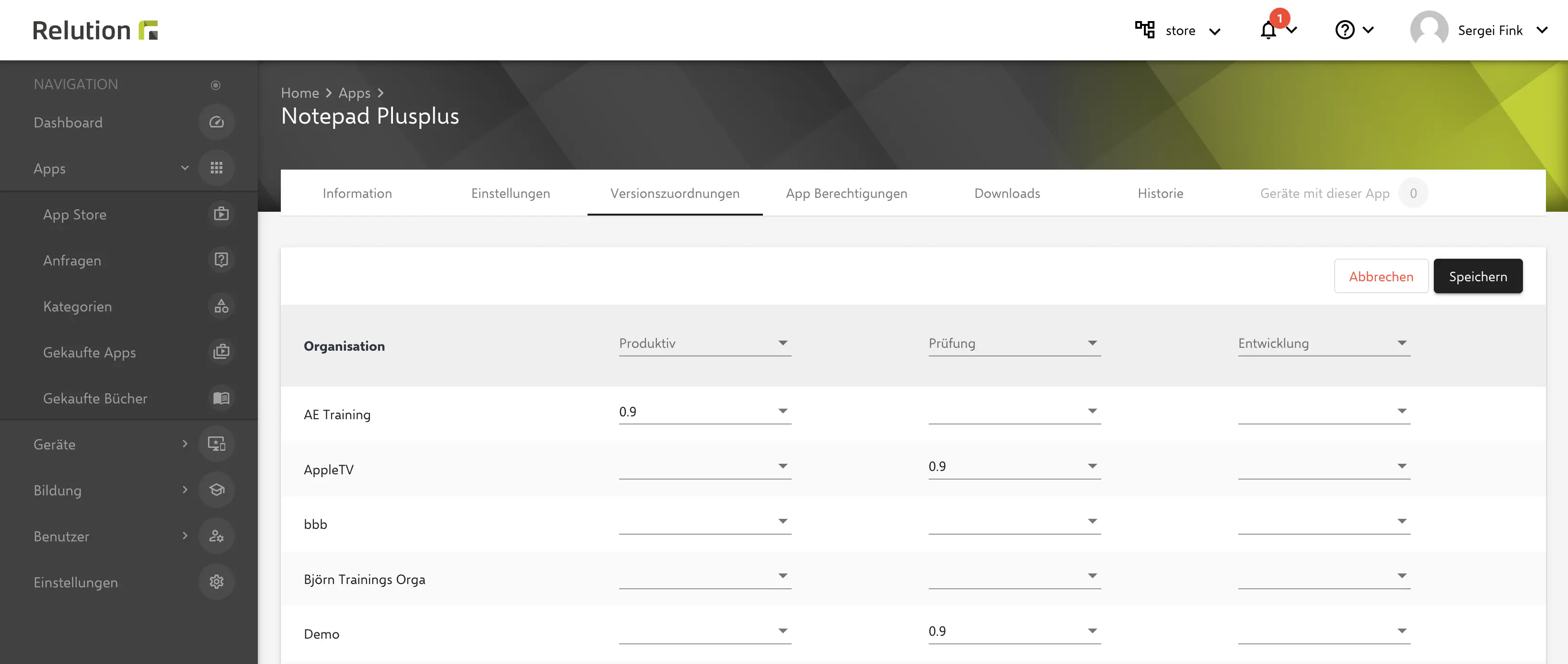Open Björn Trainings Orga Entwicklung dropdown
The height and width of the screenshot is (664, 1568).
[x=1324, y=576]
